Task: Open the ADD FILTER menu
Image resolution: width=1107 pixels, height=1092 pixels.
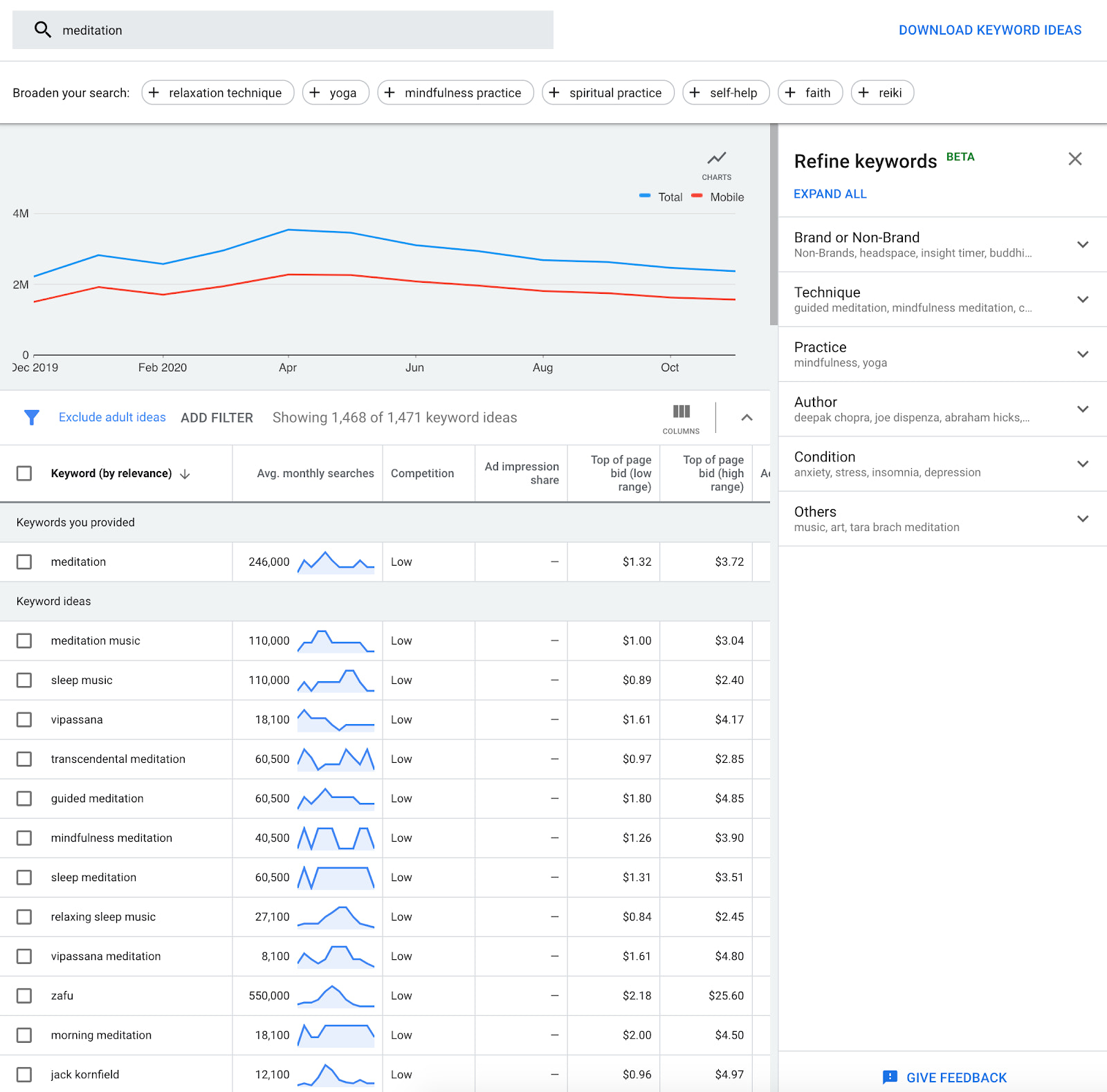Action: pos(217,417)
